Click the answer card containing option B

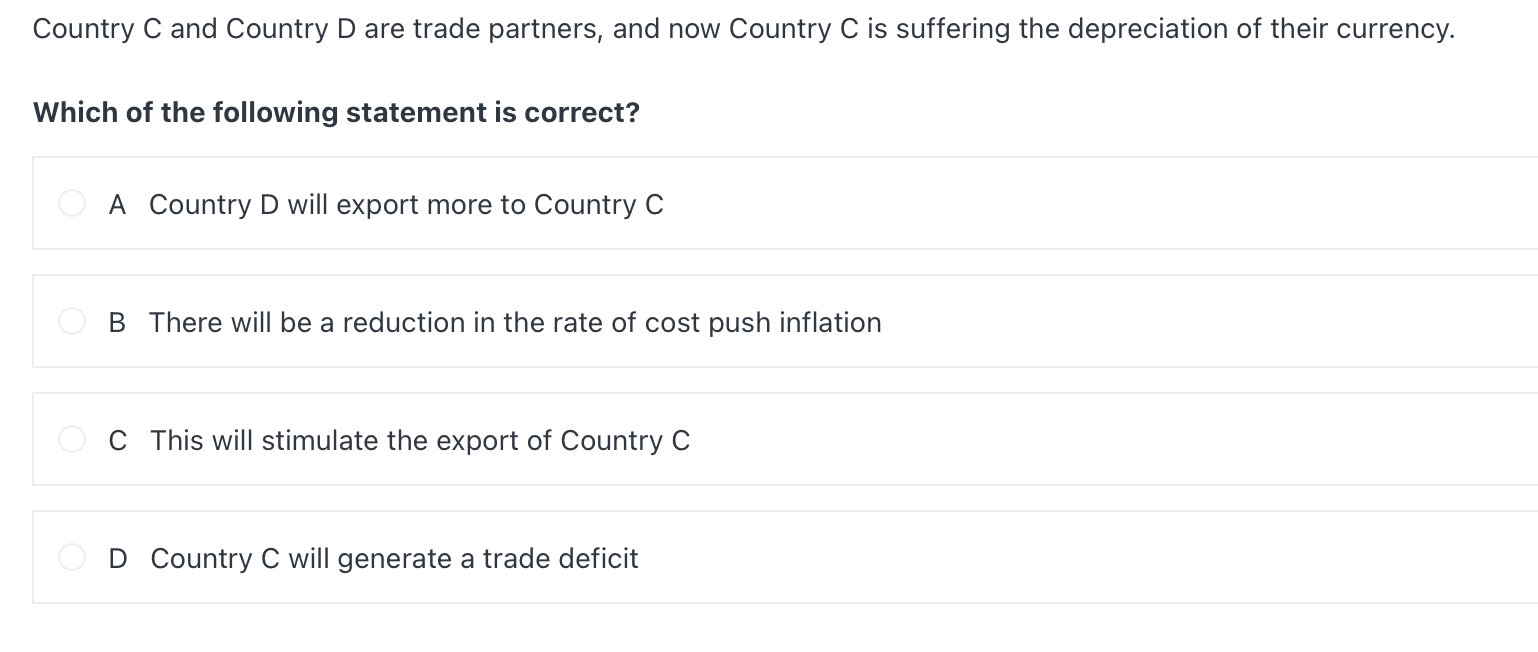pyautogui.click(x=700, y=321)
